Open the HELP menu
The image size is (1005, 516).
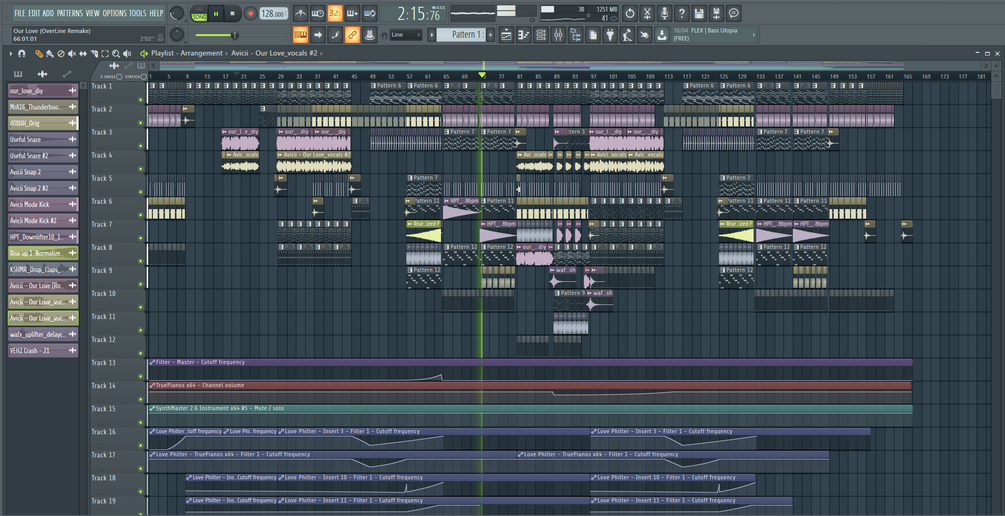(x=156, y=13)
